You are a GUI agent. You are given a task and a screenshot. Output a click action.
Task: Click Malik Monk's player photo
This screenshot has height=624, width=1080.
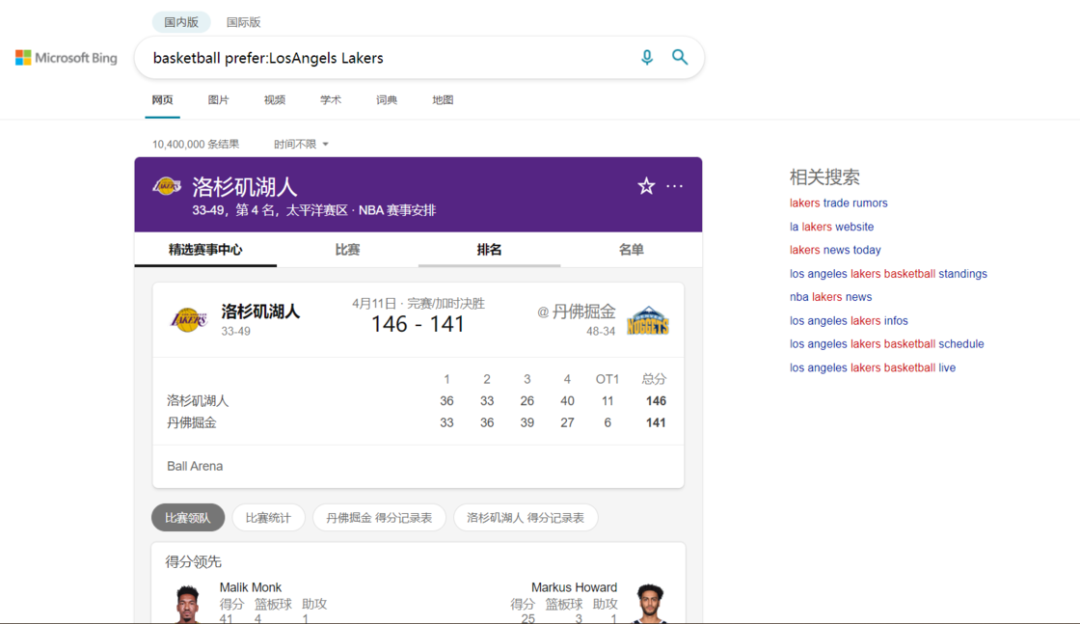(x=188, y=604)
